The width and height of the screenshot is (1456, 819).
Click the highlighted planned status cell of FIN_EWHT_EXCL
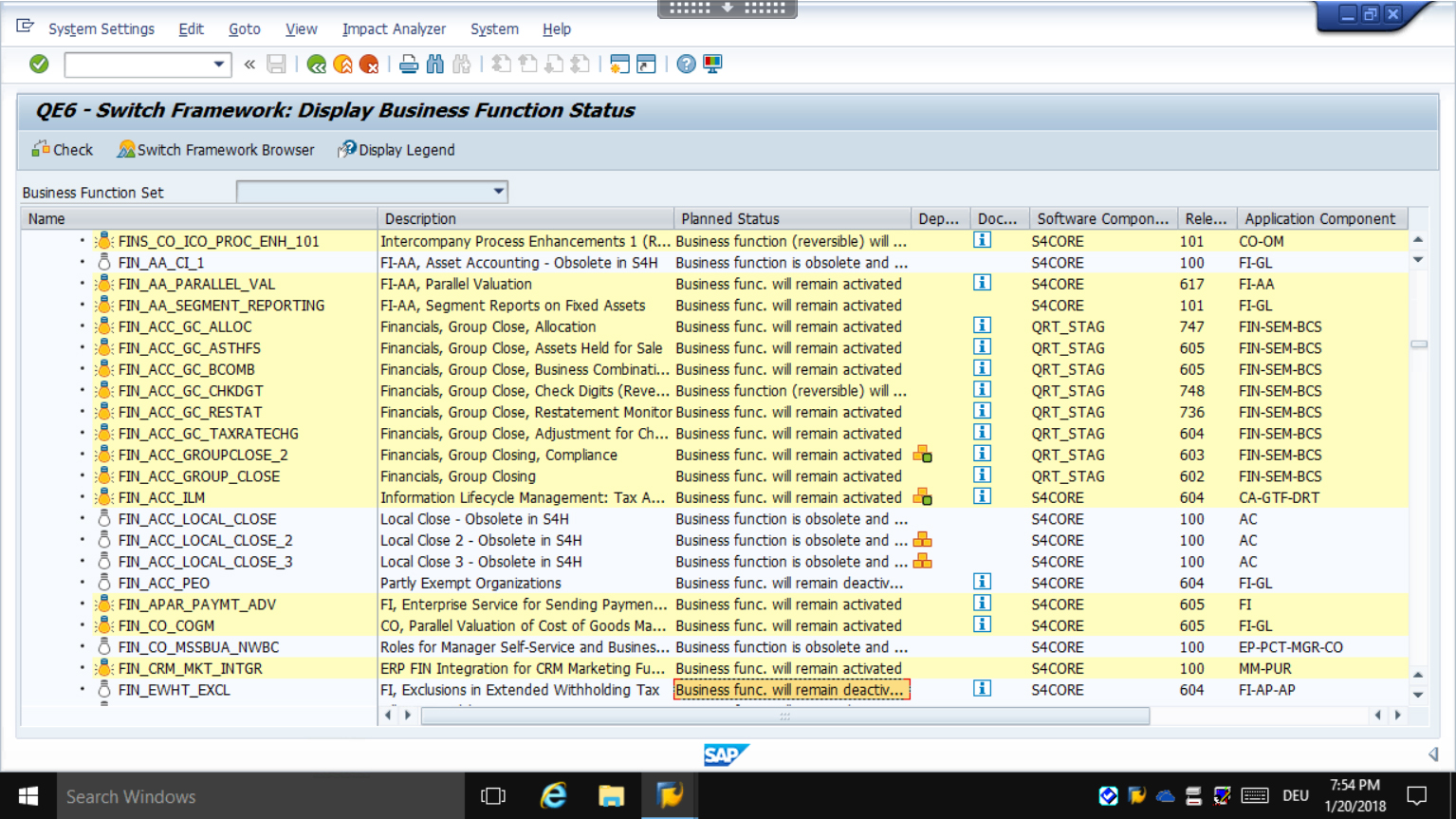click(x=792, y=690)
